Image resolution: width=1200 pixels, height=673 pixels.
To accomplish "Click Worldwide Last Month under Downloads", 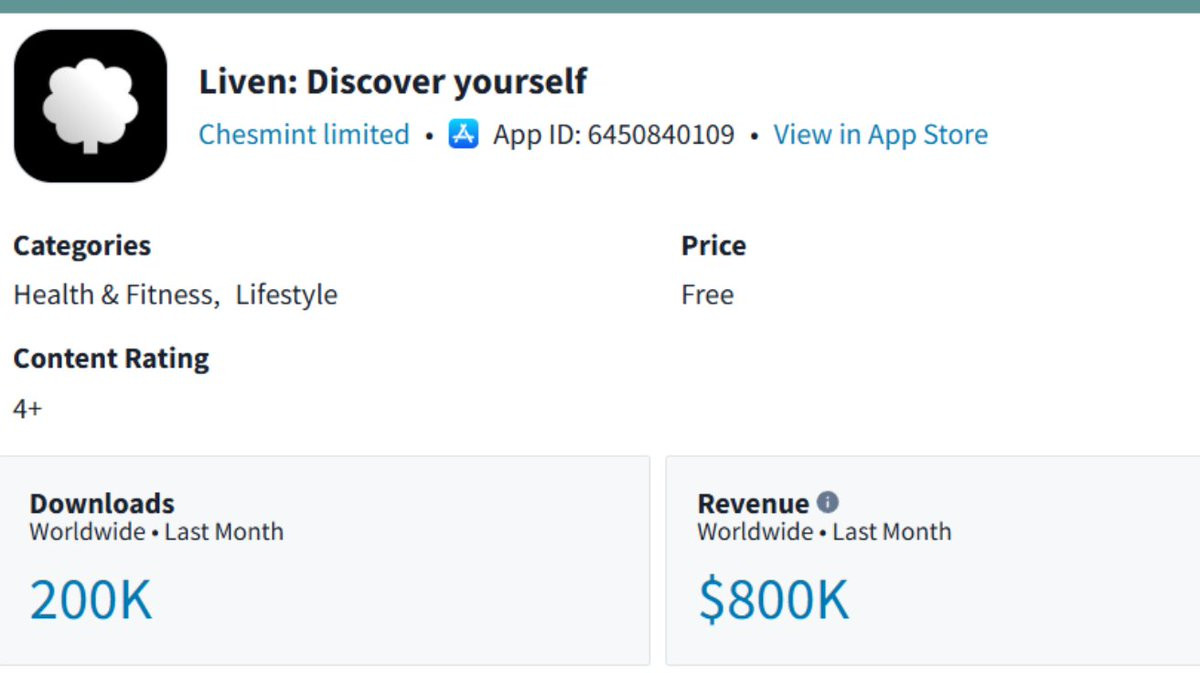I will pos(156,532).
